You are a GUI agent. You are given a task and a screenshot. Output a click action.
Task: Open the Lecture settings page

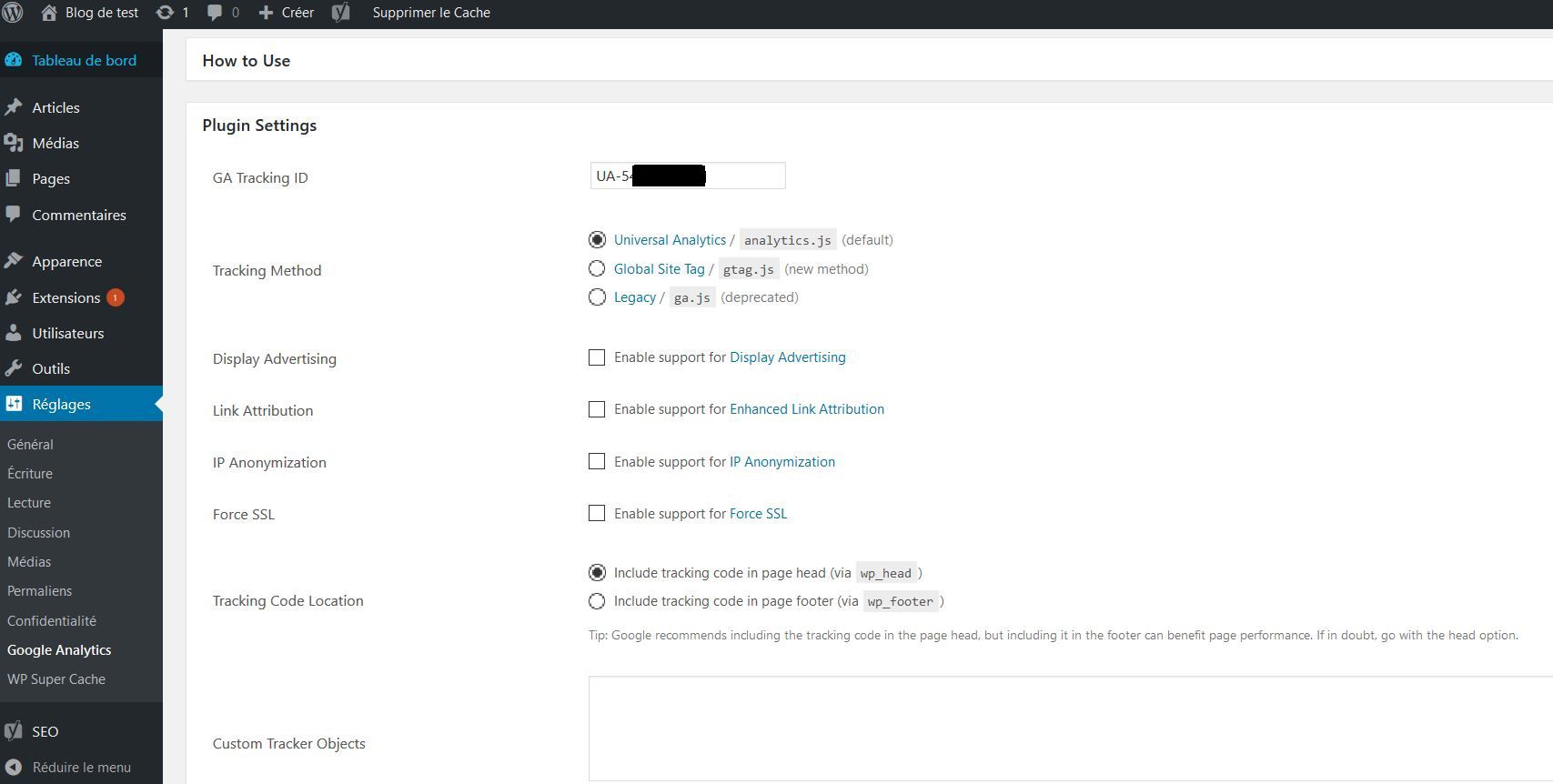click(29, 502)
